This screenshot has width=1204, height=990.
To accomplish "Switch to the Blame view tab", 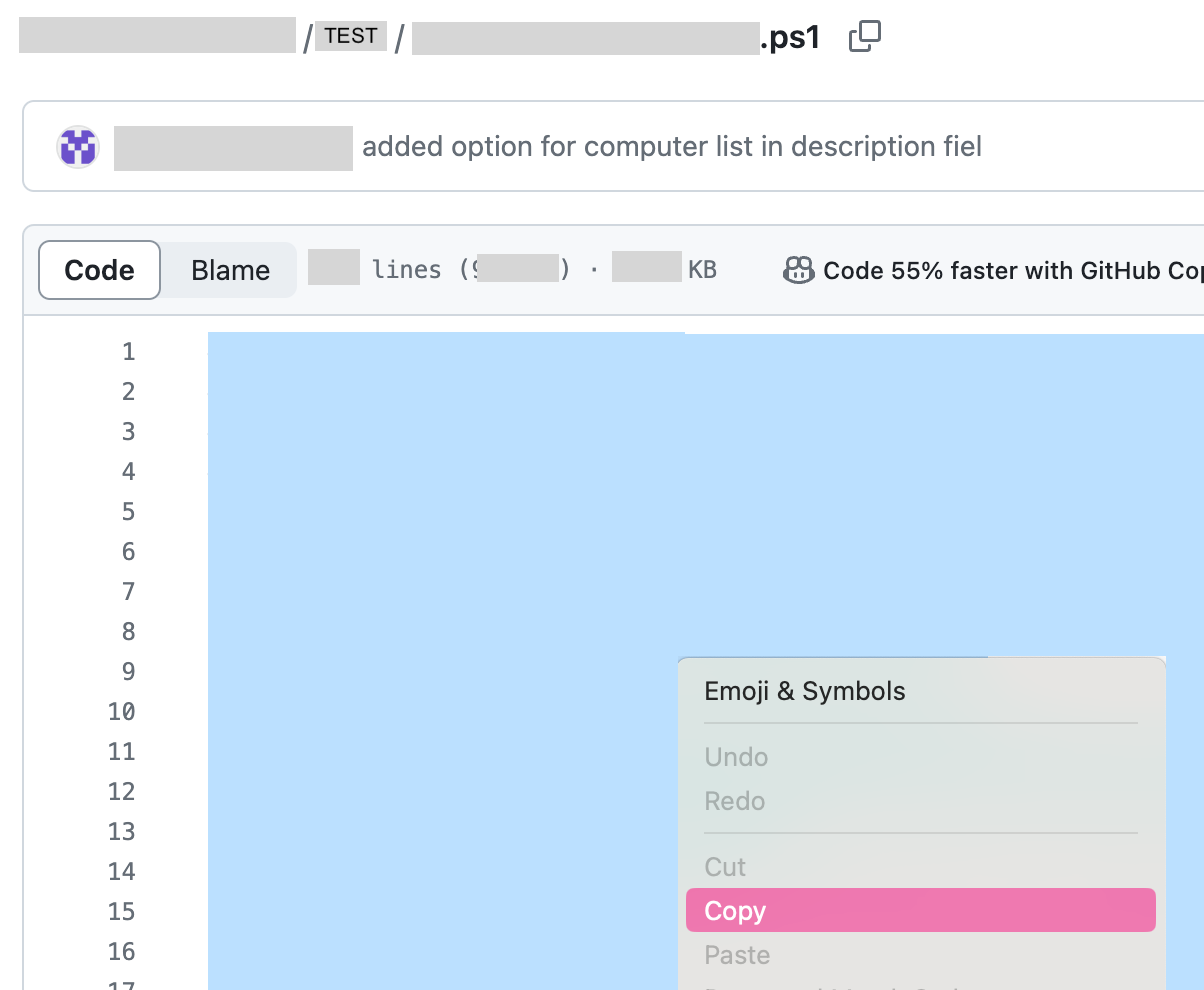I will click(x=230, y=270).
